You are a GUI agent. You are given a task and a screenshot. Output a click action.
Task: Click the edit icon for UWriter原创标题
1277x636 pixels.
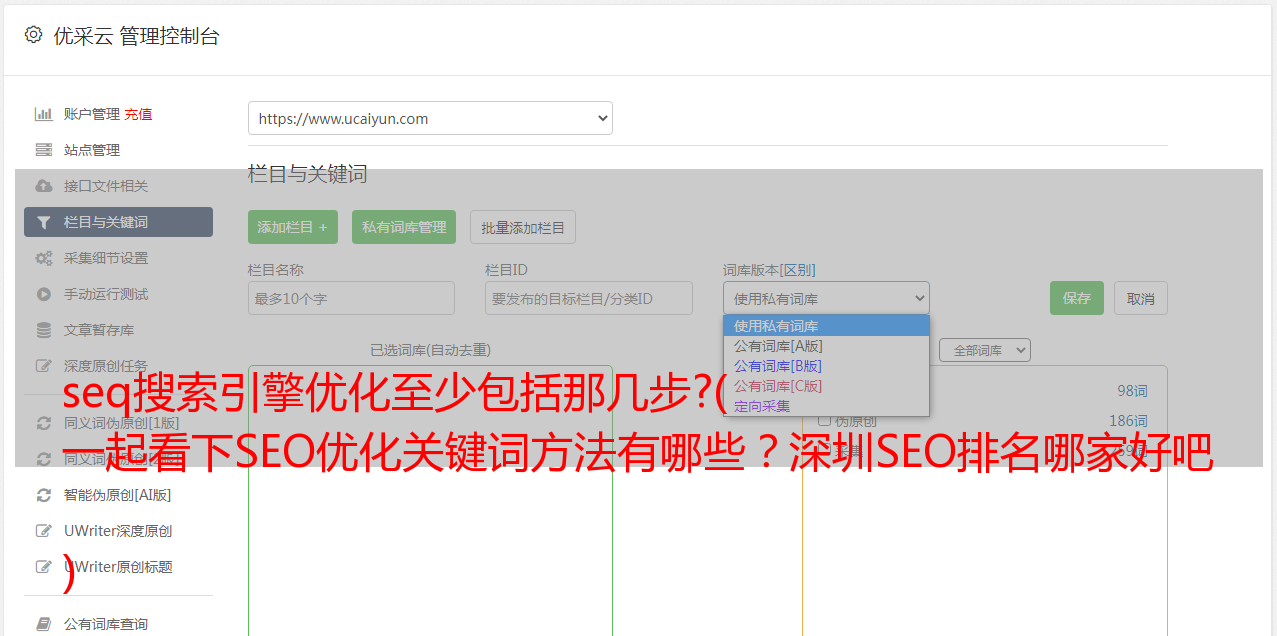[43, 567]
